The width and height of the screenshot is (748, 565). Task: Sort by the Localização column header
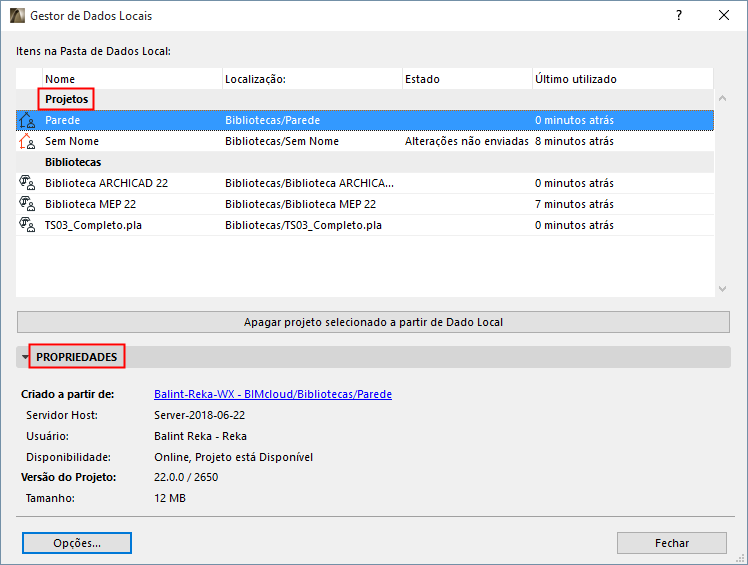pos(312,79)
